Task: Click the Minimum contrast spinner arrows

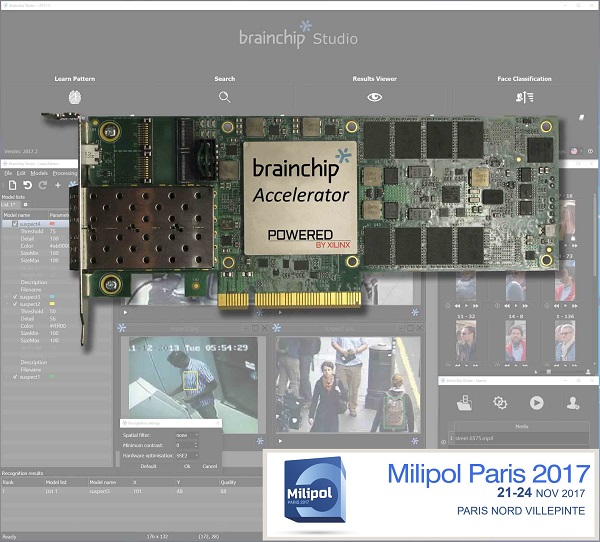Action: 196,445
